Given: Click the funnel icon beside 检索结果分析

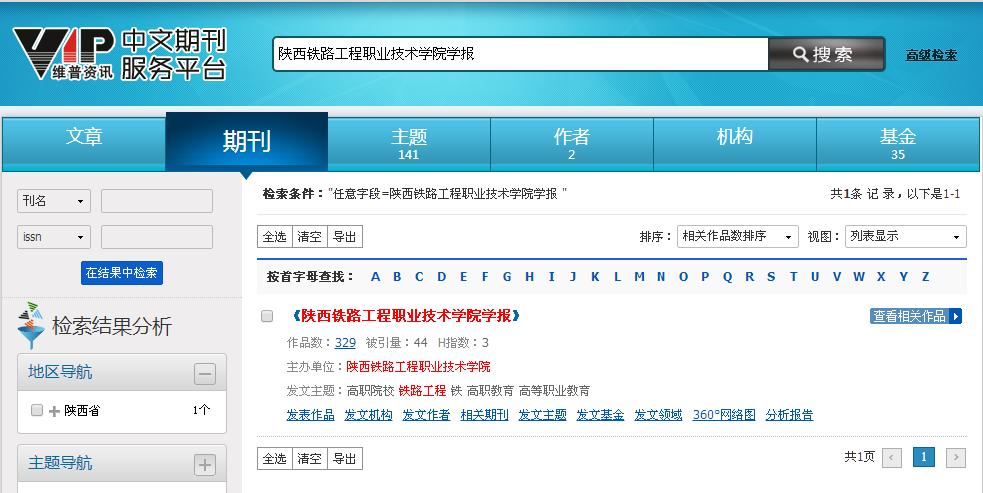Looking at the screenshot, I should pyautogui.click(x=31, y=325).
